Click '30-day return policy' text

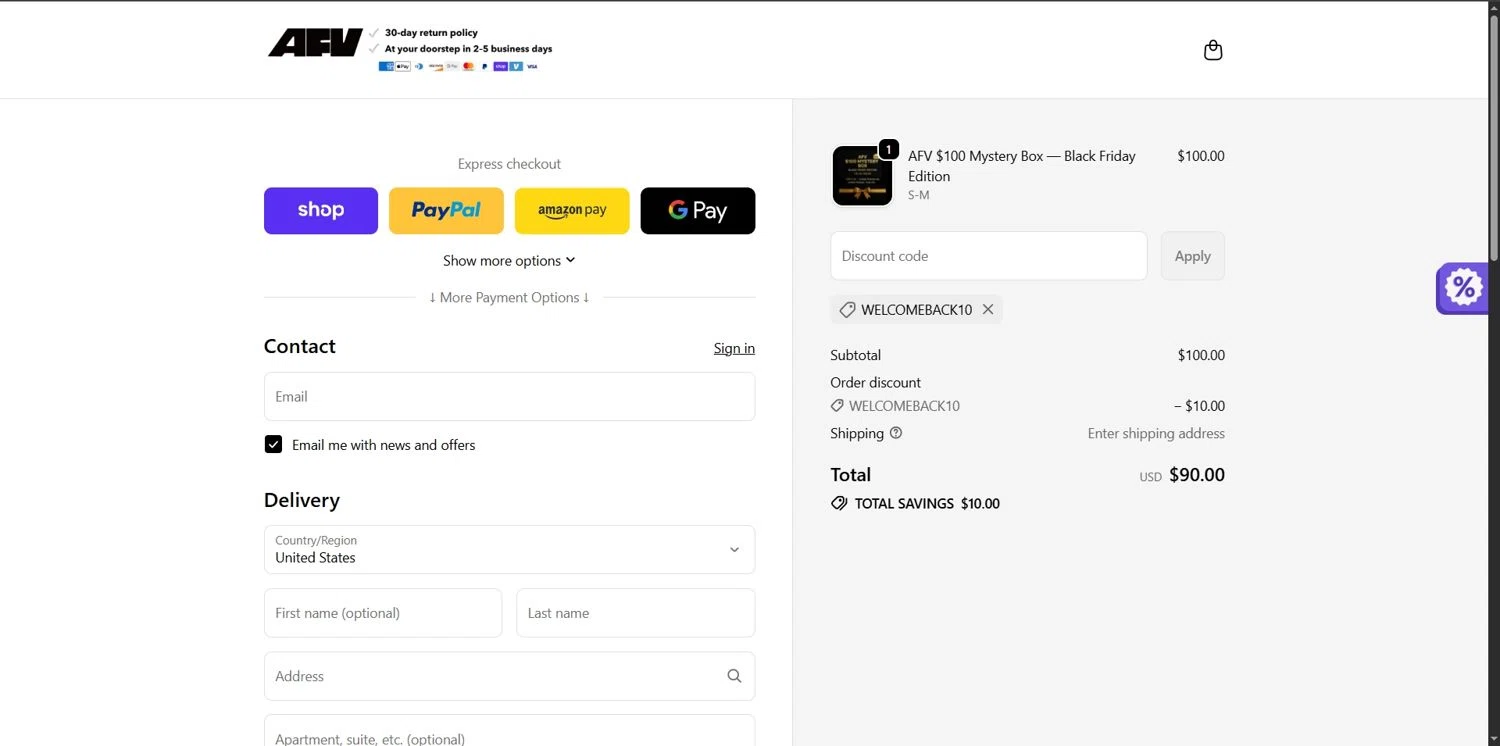(x=431, y=33)
